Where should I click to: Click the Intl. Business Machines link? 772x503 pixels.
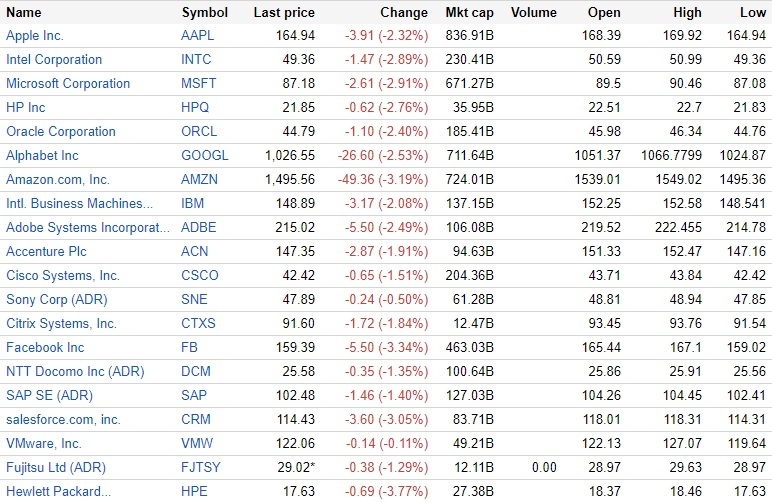coord(80,204)
